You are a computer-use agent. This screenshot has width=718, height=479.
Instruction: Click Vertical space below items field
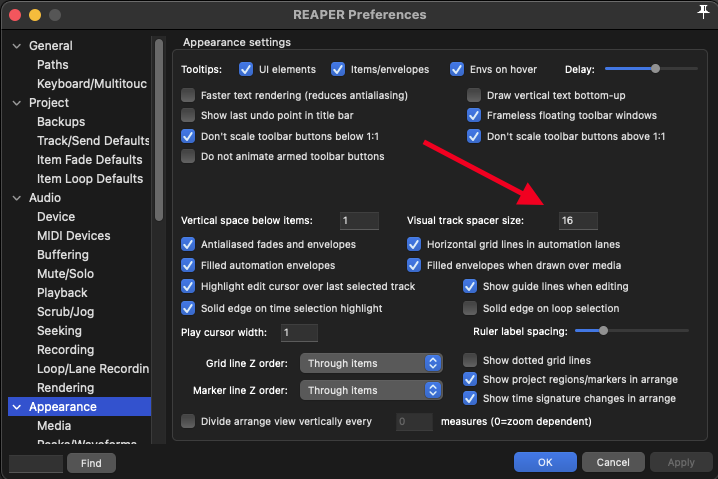[x=359, y=221]
